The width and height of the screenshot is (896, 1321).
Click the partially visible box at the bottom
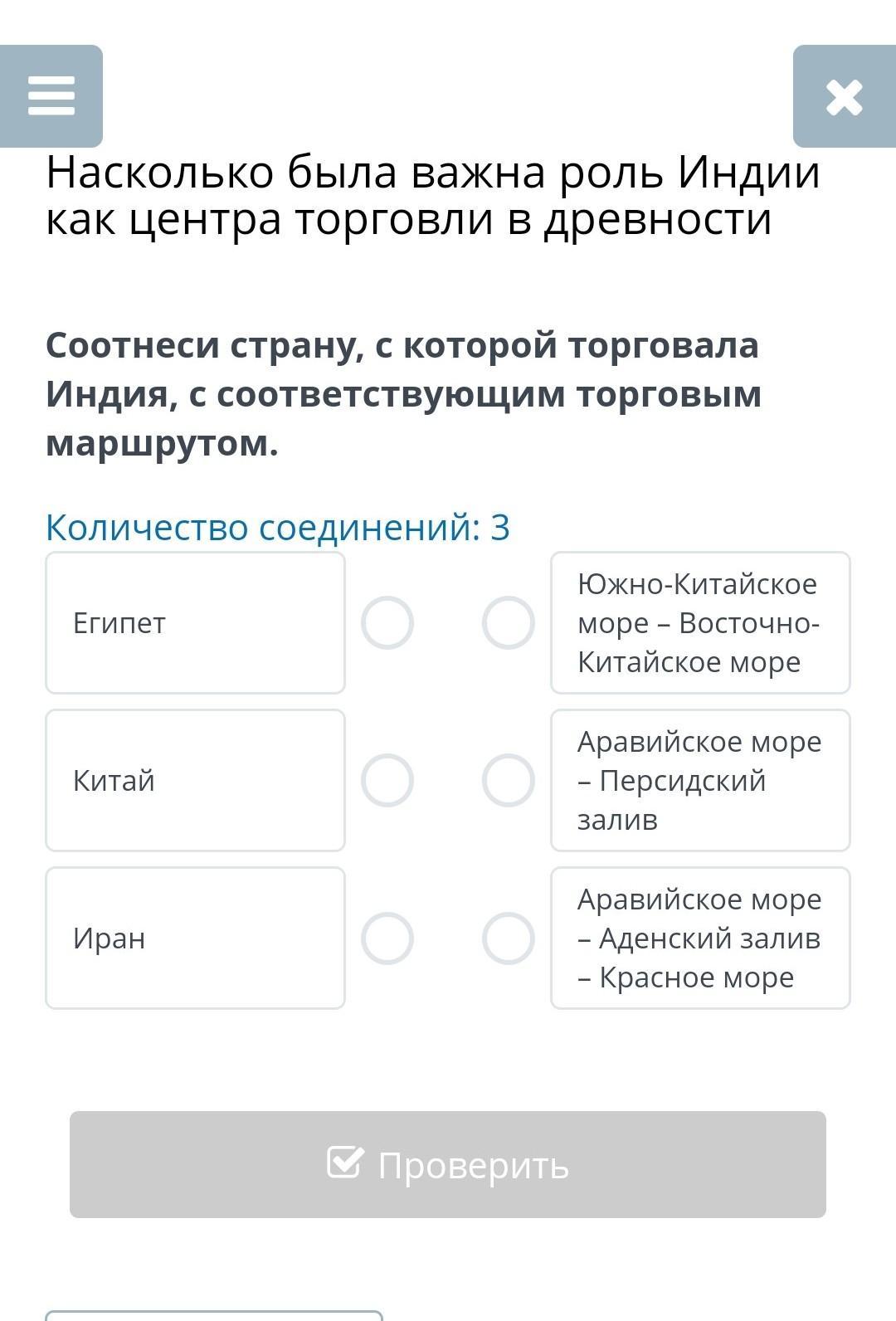tap(214, 1315)
